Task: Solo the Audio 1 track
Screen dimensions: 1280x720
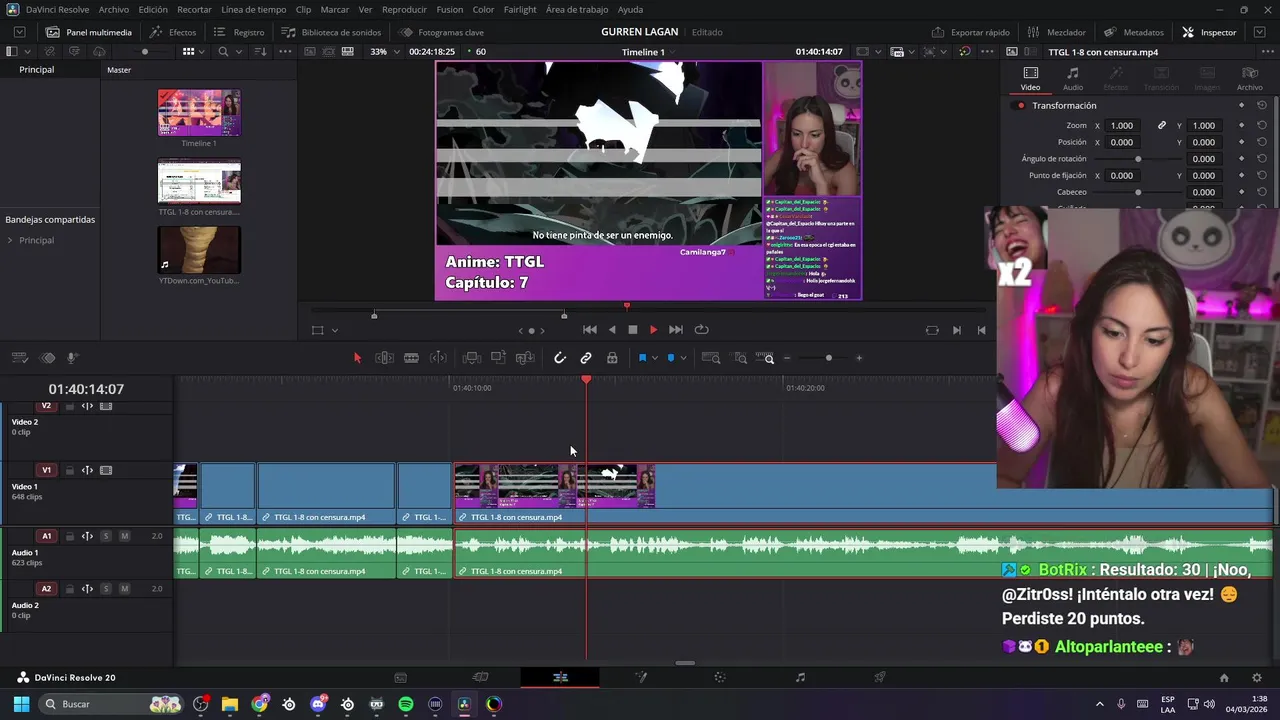Action: (x=106, y=537)
